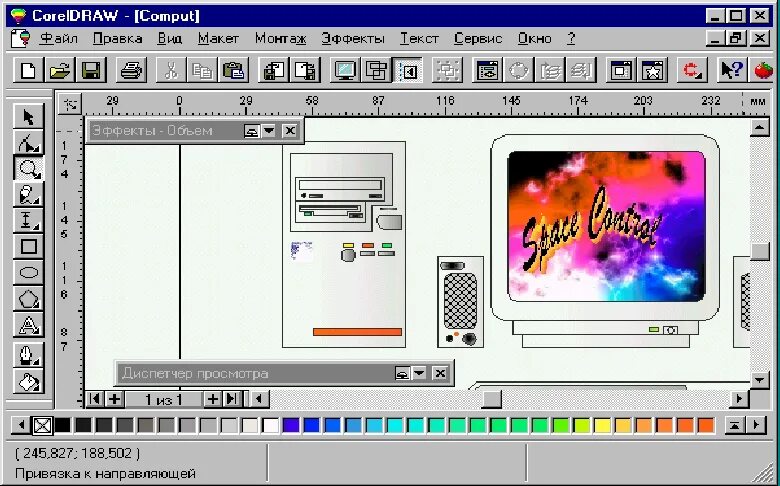Cut selection with scissors icon

click(x=171, y=70)
